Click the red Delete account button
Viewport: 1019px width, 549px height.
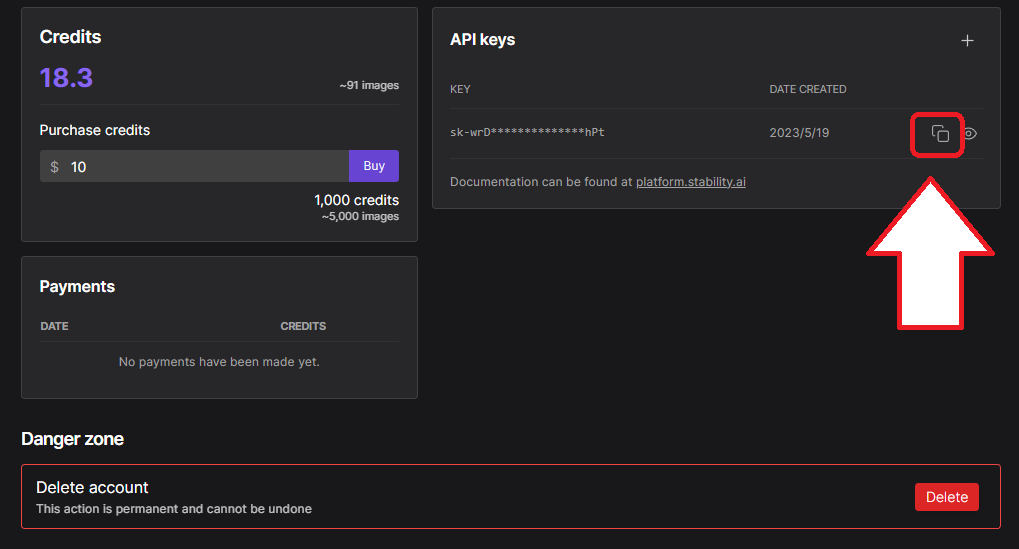click(946, 497)
